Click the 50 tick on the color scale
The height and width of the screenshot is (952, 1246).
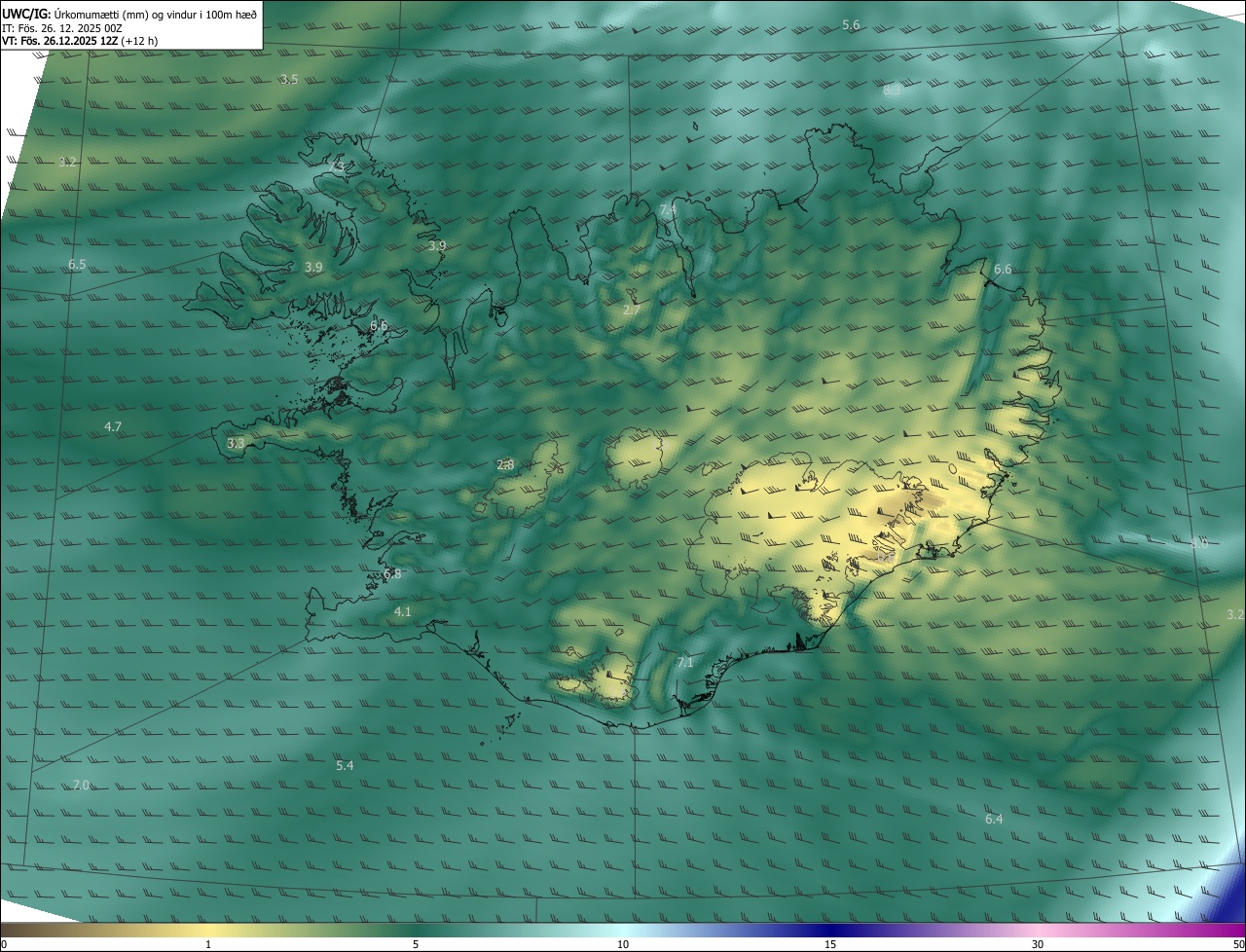[1238, 944]
